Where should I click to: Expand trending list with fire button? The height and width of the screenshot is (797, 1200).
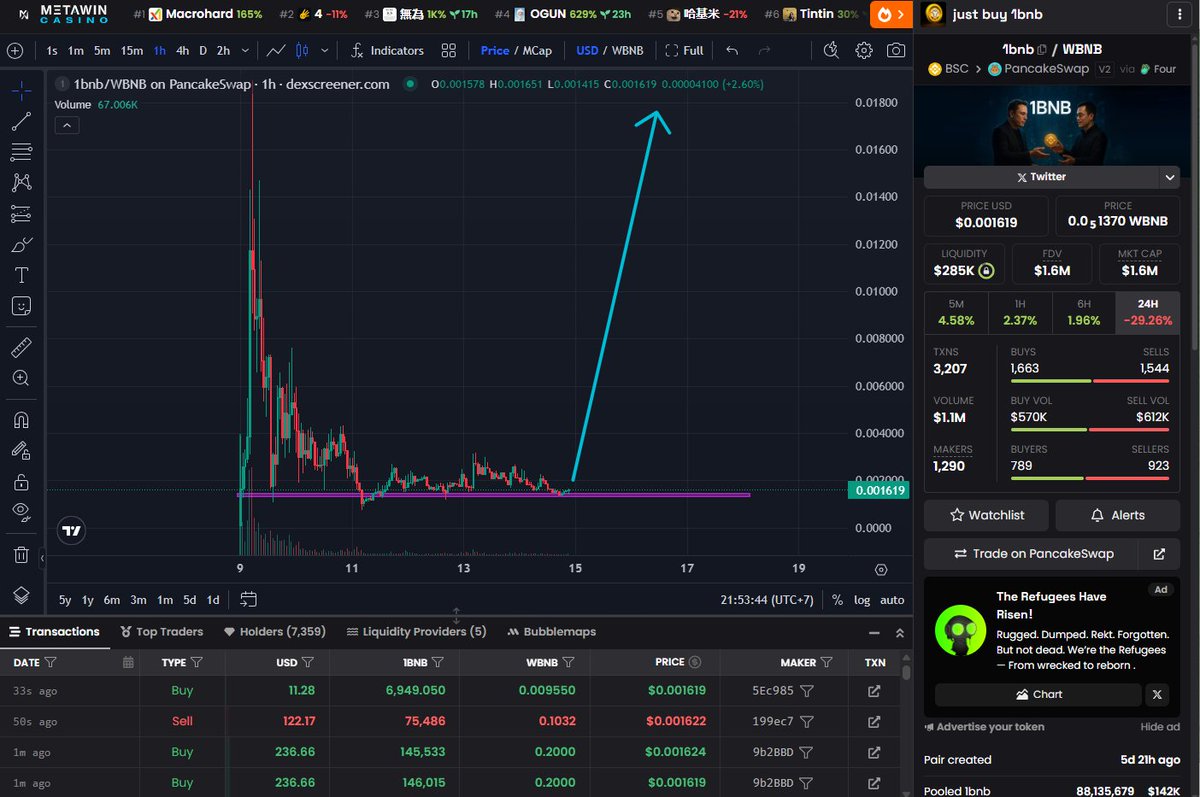[x=891, y=14]
